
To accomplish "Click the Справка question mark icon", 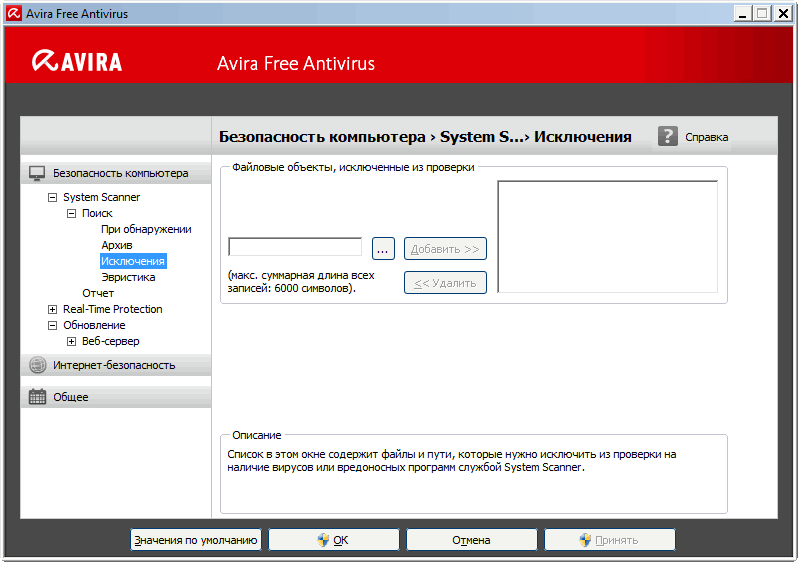I will coord(667,137).
